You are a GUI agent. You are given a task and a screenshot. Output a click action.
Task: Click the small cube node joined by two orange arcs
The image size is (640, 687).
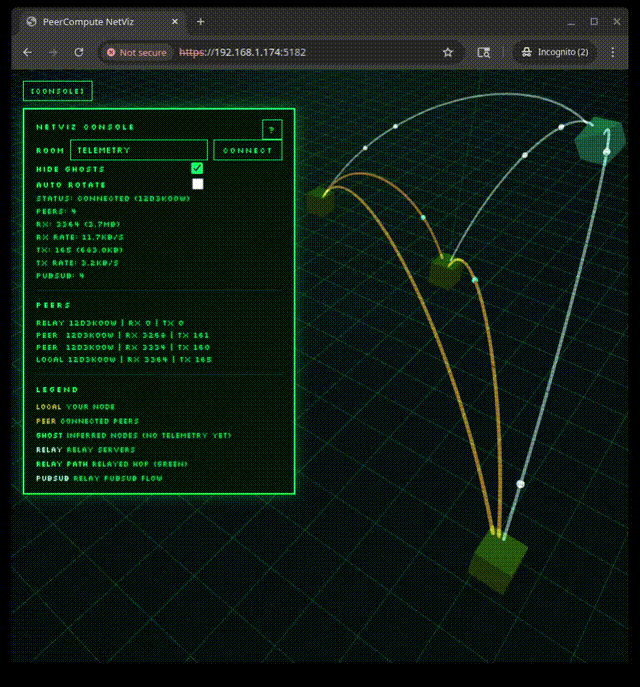click(320, 202)
